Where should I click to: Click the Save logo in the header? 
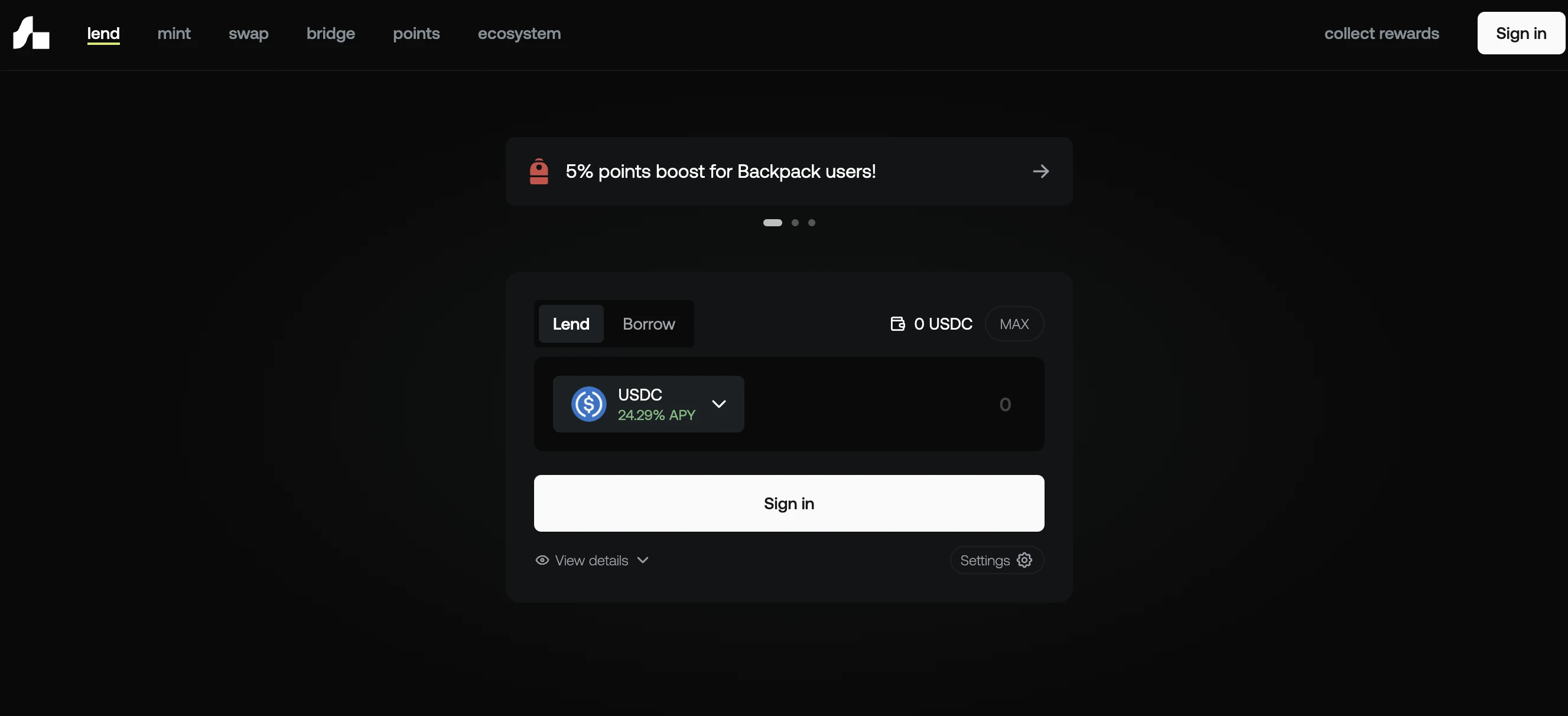click(x=31, y=33)
